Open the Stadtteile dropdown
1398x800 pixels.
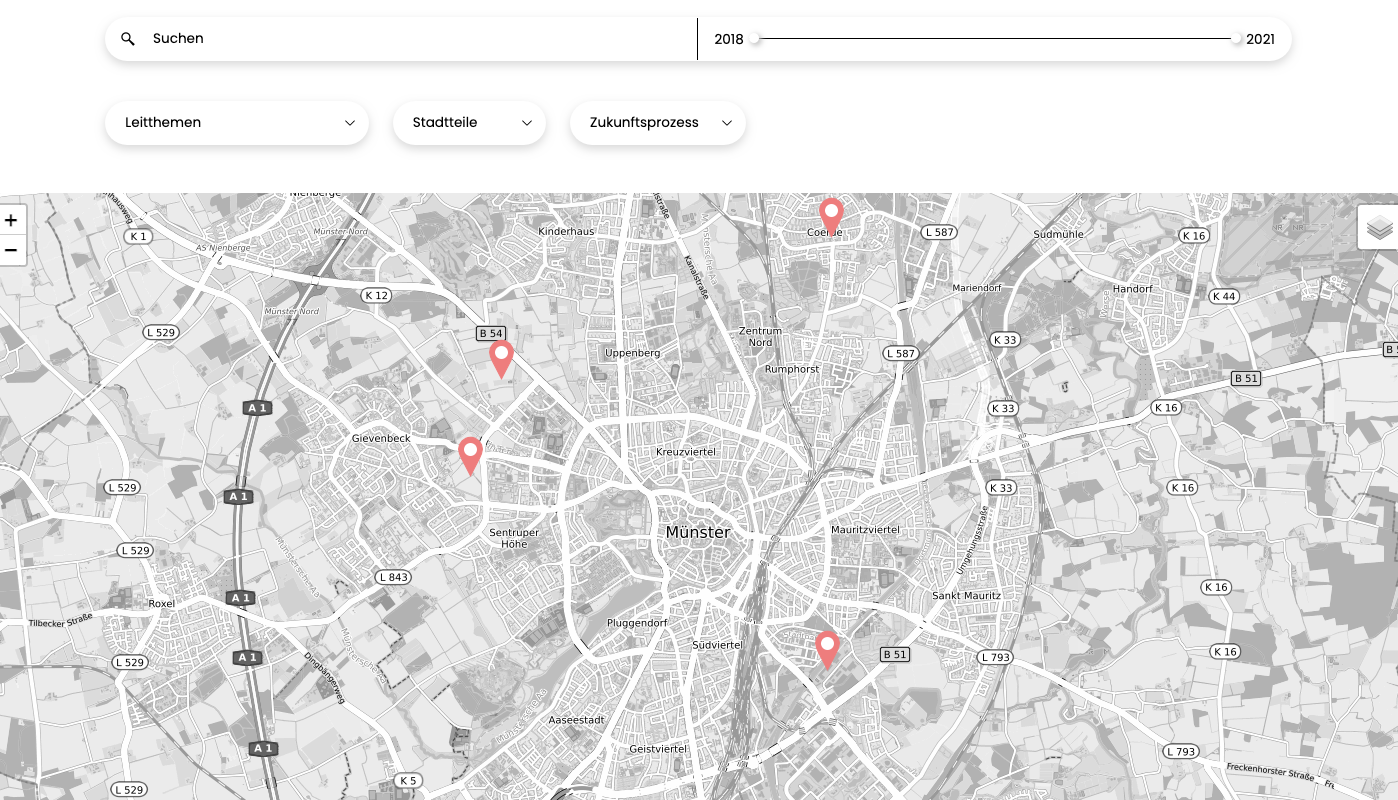click(469, 123)
